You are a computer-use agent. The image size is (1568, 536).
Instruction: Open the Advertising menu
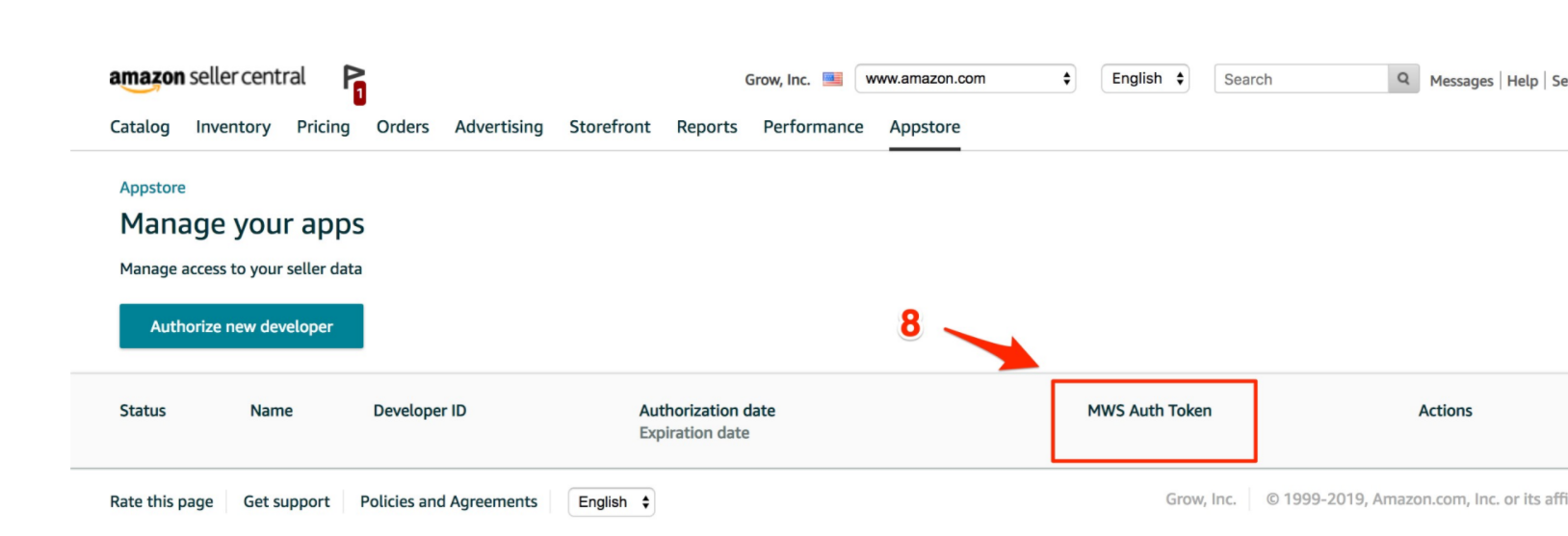[499, 127]
